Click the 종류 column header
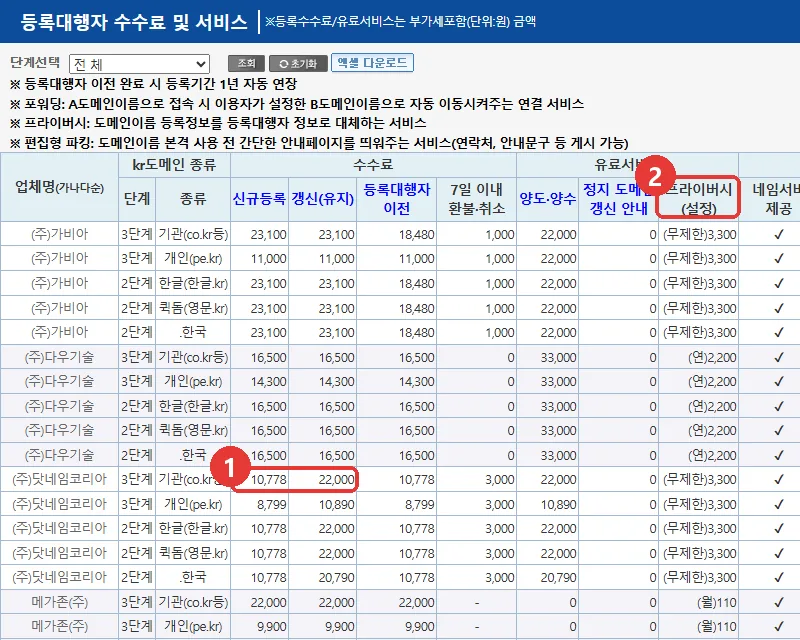Image resolution: width=800 pixels, height=640 pixels. click(x=193, y=199)
